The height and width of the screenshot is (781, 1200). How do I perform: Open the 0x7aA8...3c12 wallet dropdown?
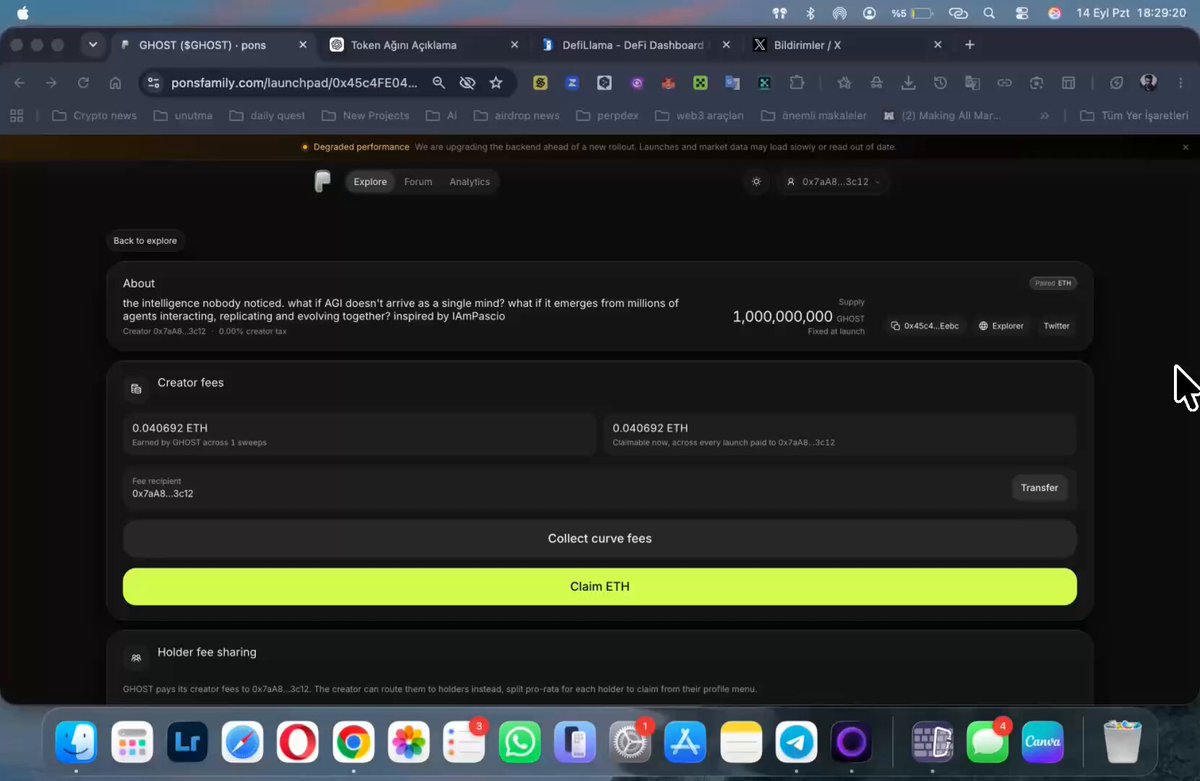point(834,182)
